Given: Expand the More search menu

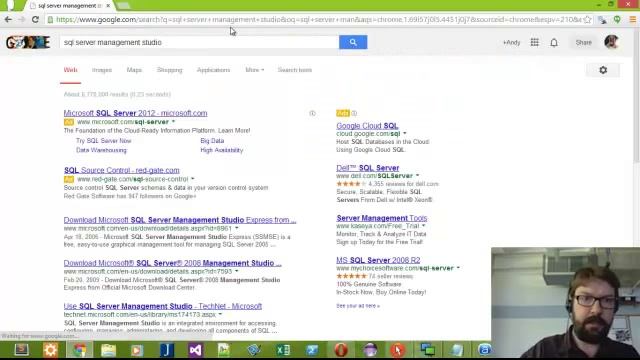Looking at the screenshot, I should 254,70.
